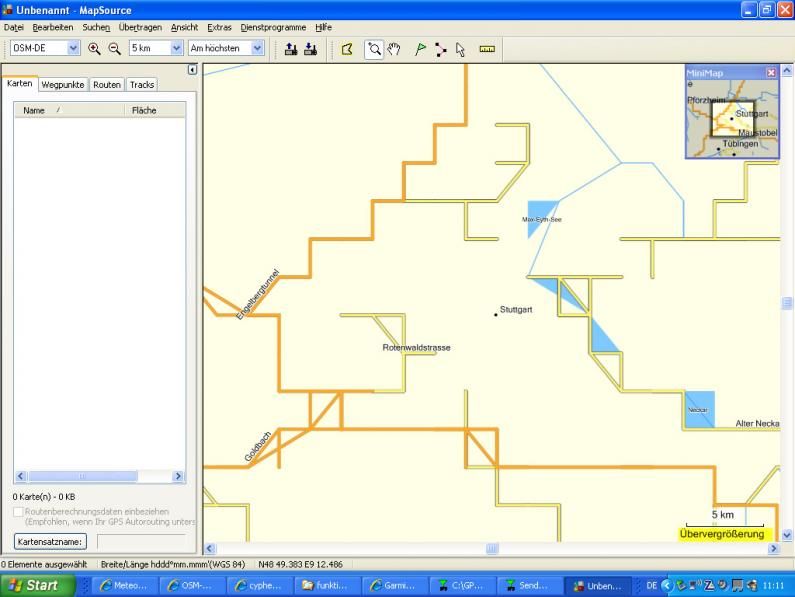Click the map vertical scrollbar thumb

[786, 303]
